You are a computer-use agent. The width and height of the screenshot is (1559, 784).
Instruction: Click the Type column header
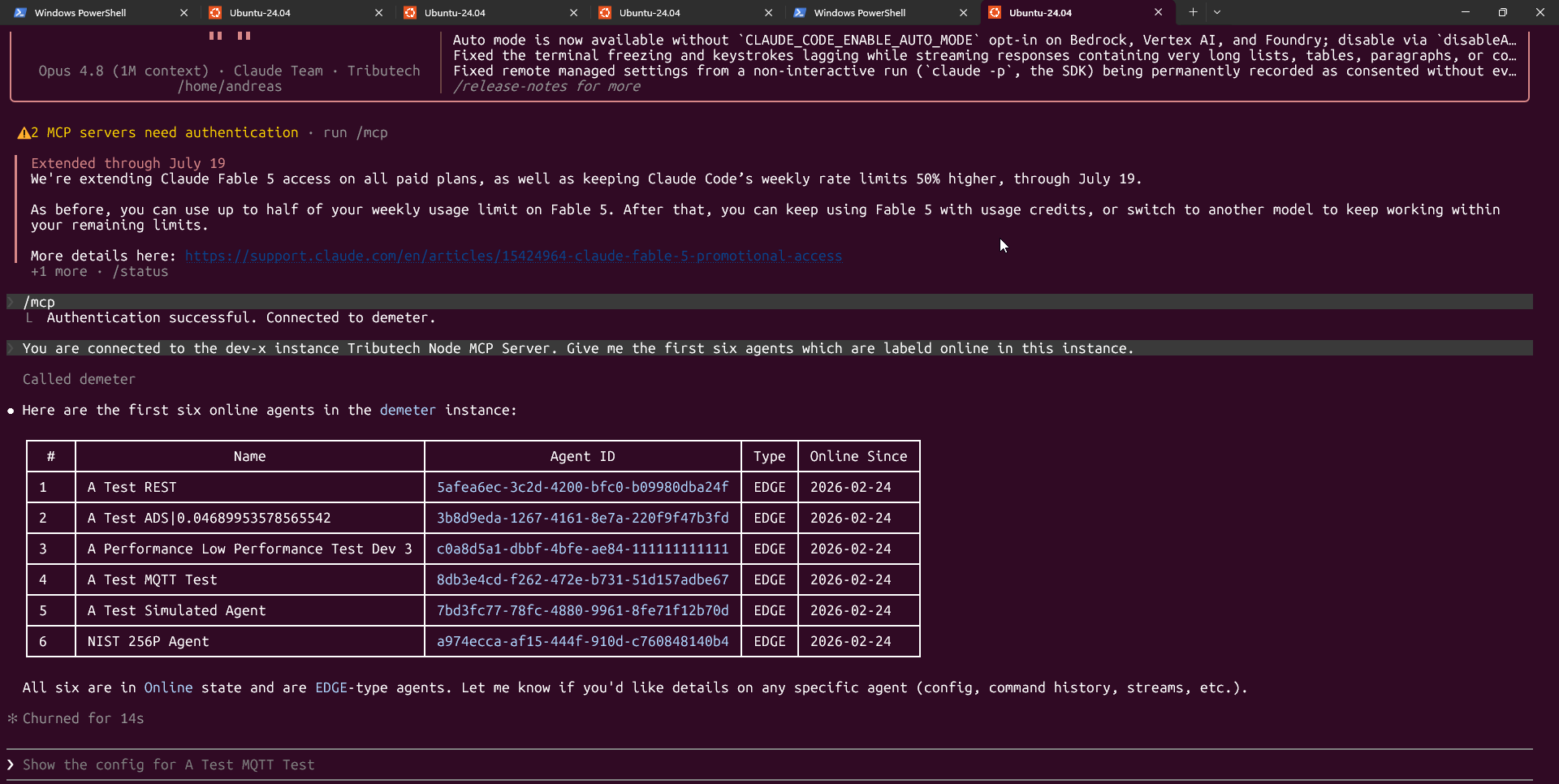point(769,456)
